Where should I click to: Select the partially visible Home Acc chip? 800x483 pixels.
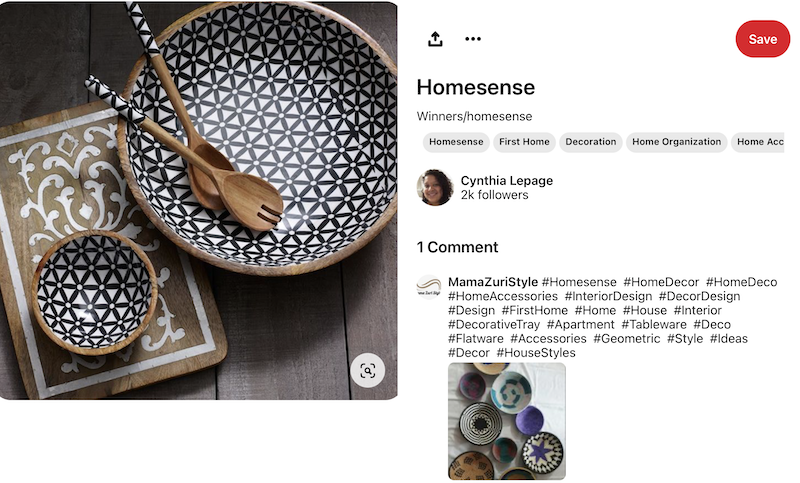tap(758, 142)
